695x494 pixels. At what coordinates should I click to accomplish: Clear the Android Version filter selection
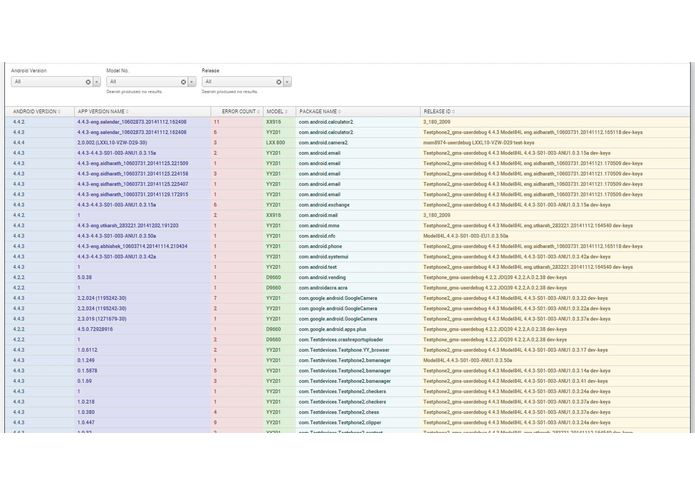88,82
